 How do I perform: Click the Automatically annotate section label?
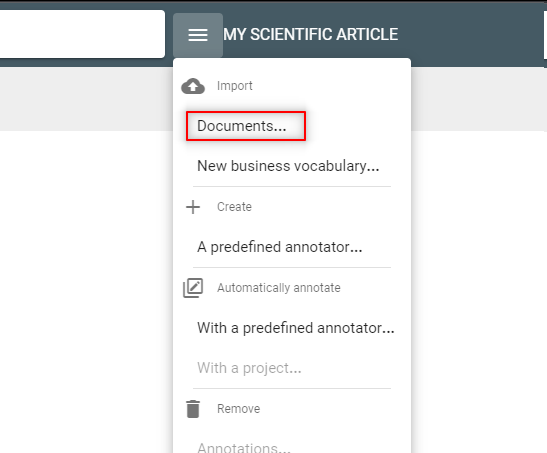pos(279,288)
